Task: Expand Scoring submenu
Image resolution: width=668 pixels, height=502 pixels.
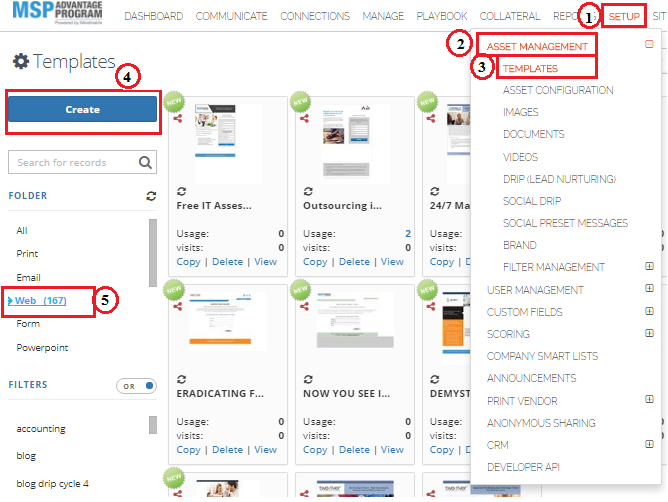Action: point(649,333)
